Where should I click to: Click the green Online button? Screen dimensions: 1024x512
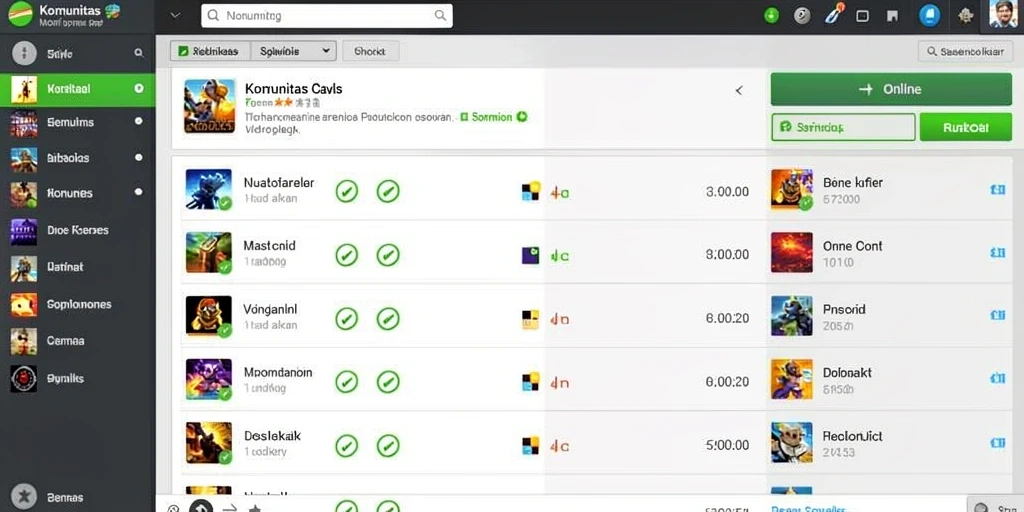click(x=891, y=89)
